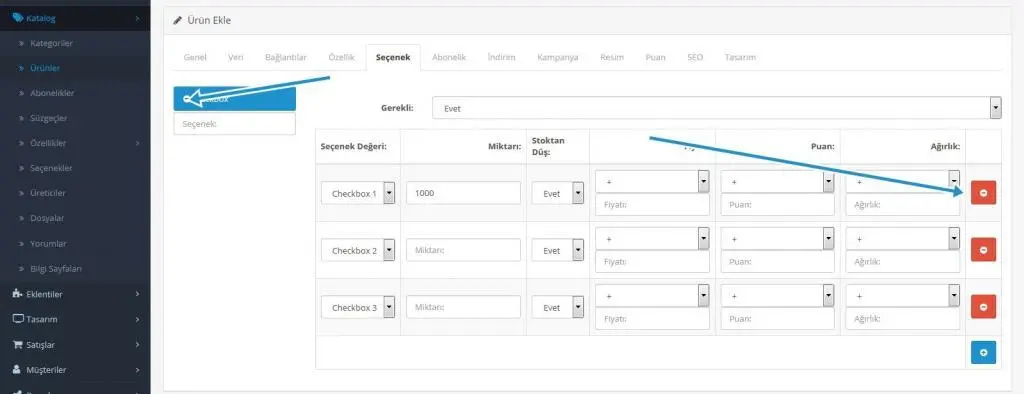1024x394 pixels.
Task: Open Ürünler in the sidebar
Action: [45, 68]
